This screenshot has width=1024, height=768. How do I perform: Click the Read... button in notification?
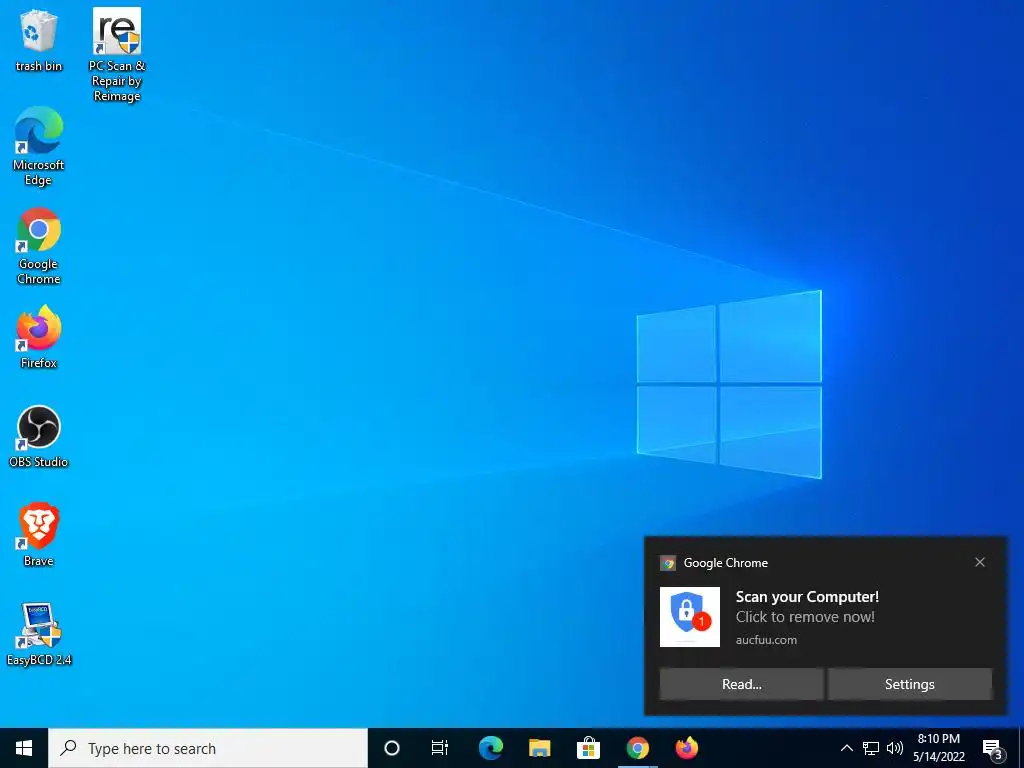coord(741,684)
